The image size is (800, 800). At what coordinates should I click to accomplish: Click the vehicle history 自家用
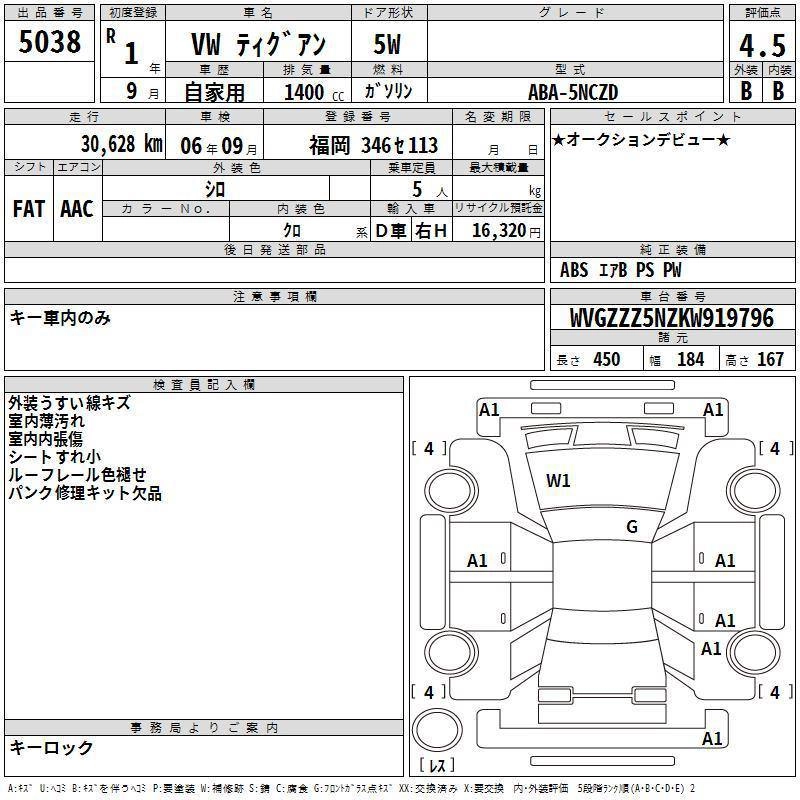click(x=214, y=92)
